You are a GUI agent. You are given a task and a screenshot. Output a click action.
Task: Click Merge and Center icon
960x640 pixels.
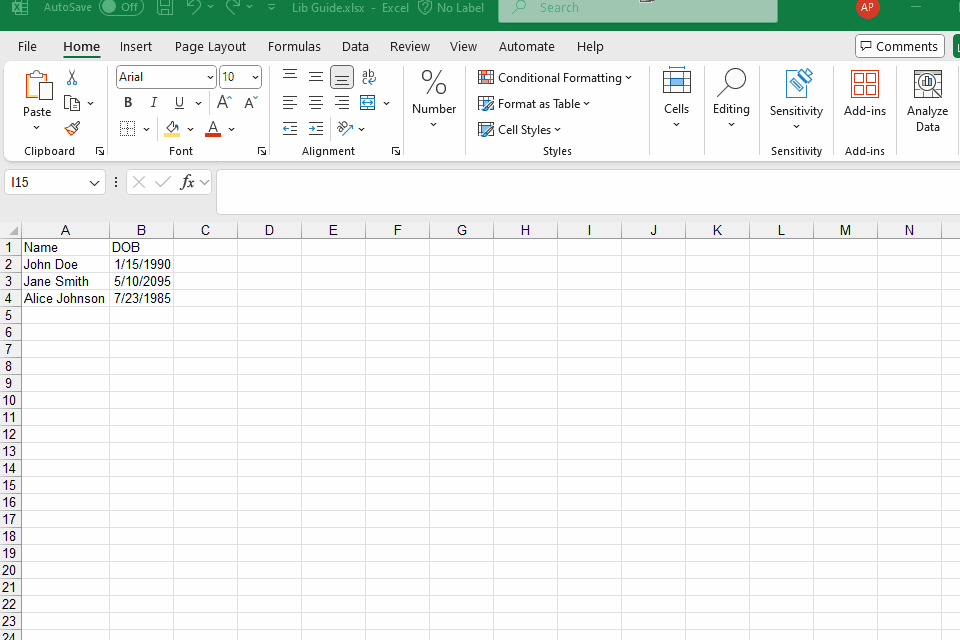pos(367,102)
